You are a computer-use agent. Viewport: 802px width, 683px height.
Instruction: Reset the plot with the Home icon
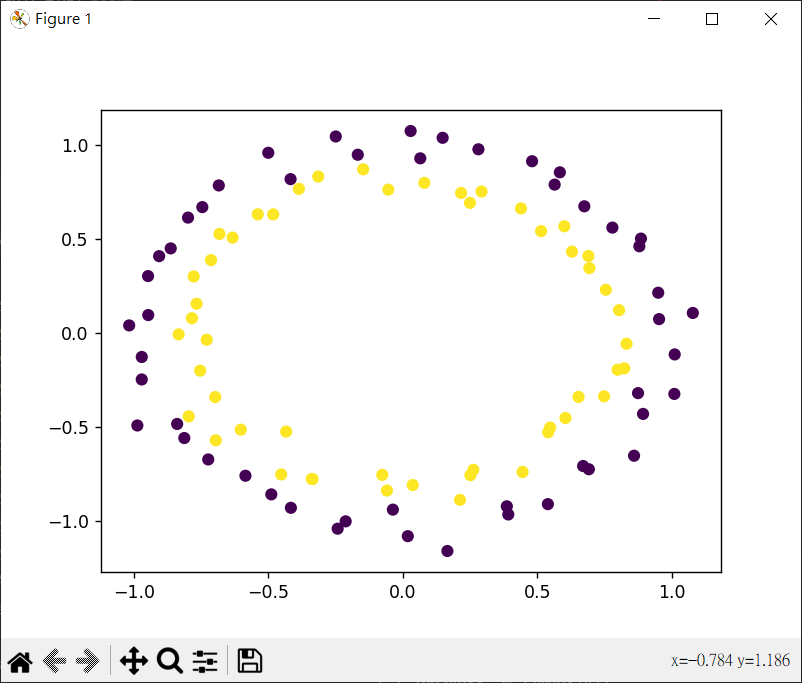pyautogui.click(x=20, y=660)
